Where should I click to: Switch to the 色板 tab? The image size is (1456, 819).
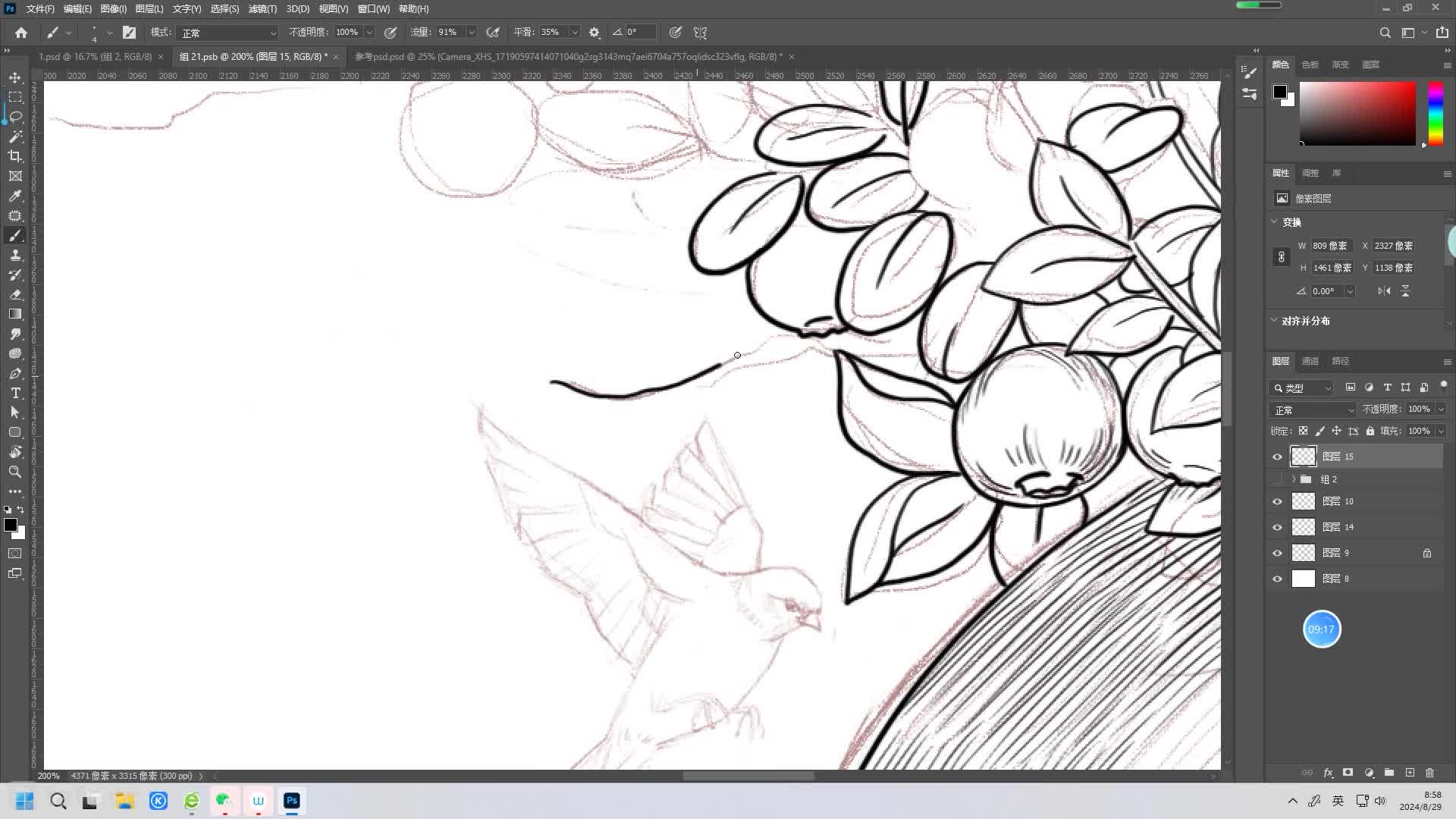click(x=1310, y=64)
